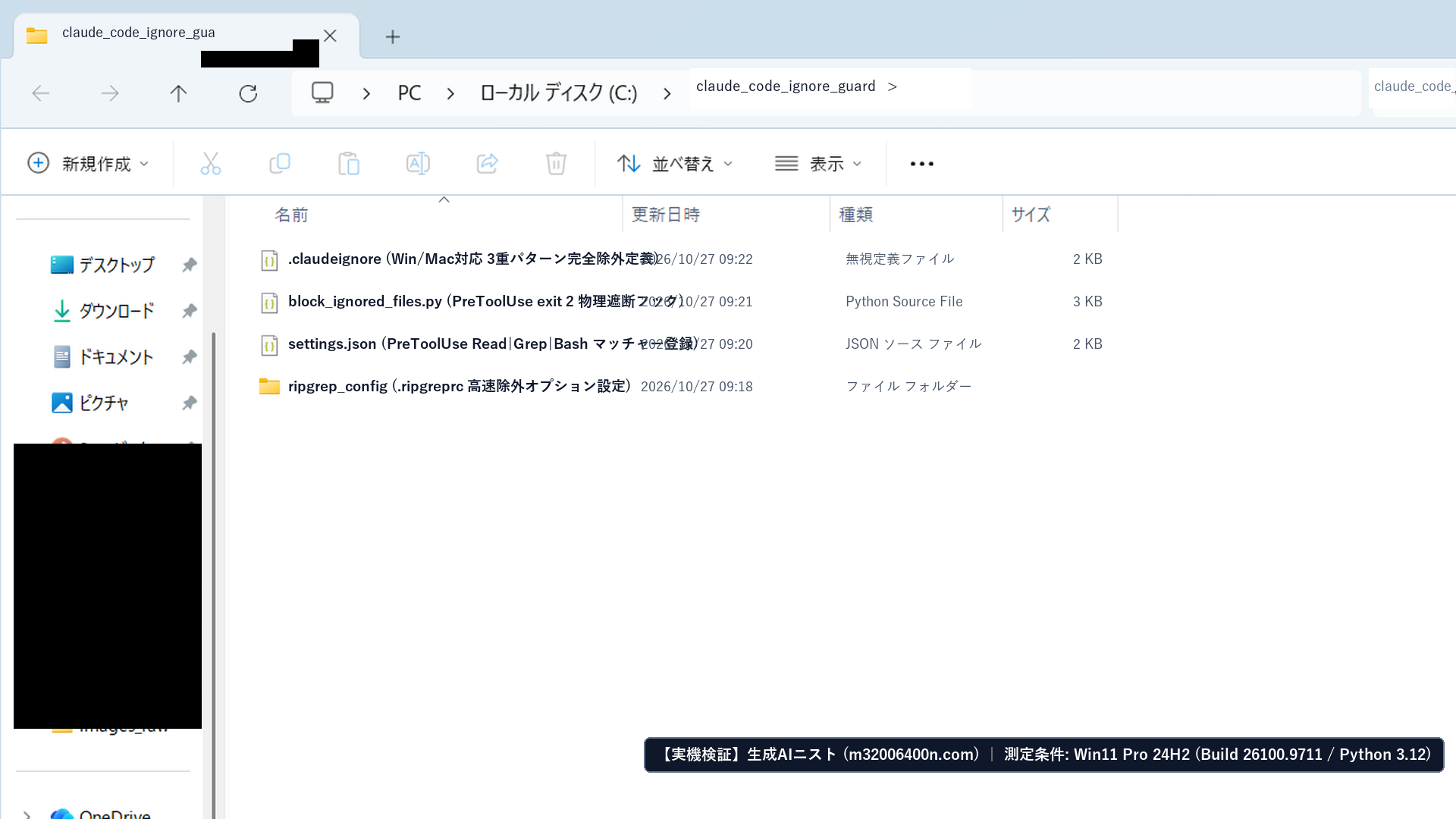
Task: Open ドキュメント in the sidebar
Action: pos(116,356)
